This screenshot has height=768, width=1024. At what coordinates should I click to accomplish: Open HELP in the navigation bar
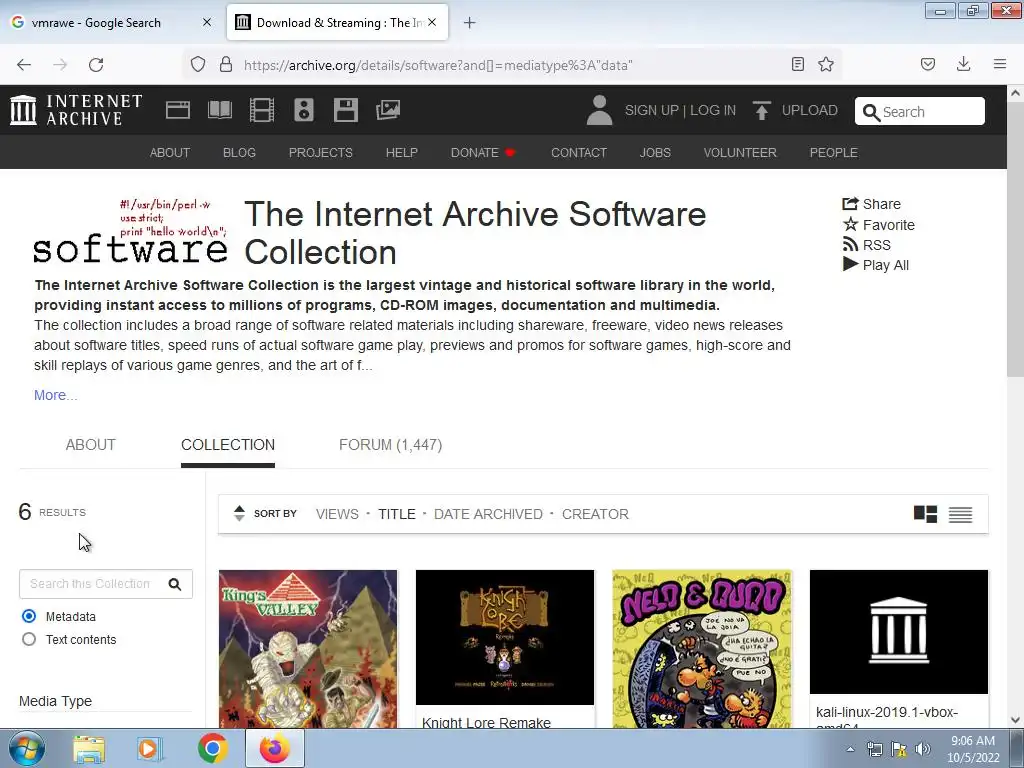click(x=402, y=152)
